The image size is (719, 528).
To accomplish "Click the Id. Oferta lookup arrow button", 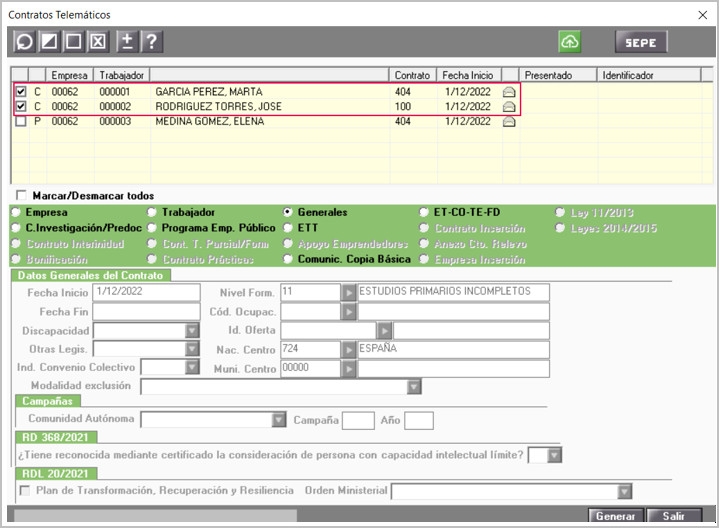I will click(384, 330).
